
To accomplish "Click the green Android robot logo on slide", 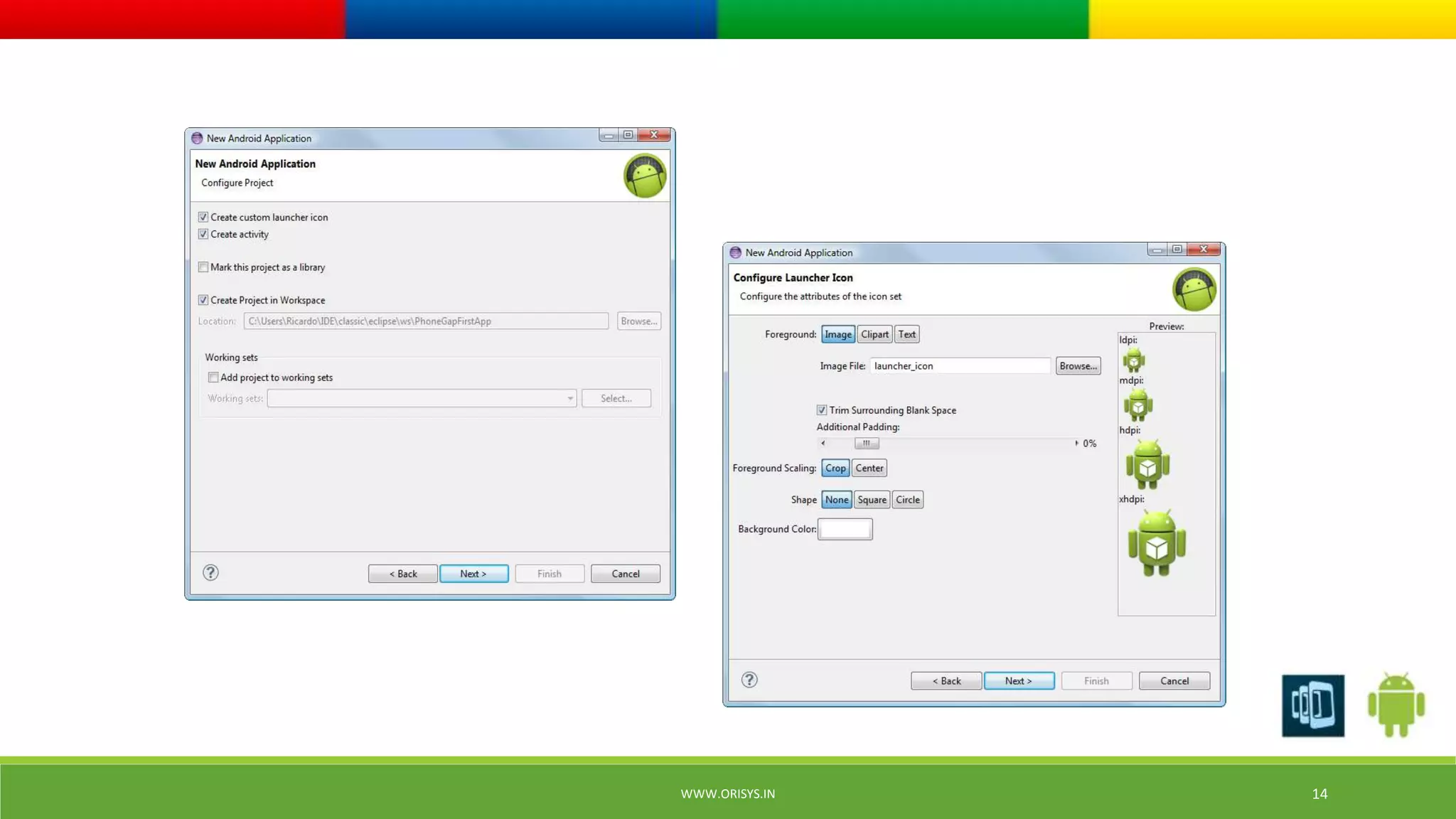I will (x=1396, y=705).
